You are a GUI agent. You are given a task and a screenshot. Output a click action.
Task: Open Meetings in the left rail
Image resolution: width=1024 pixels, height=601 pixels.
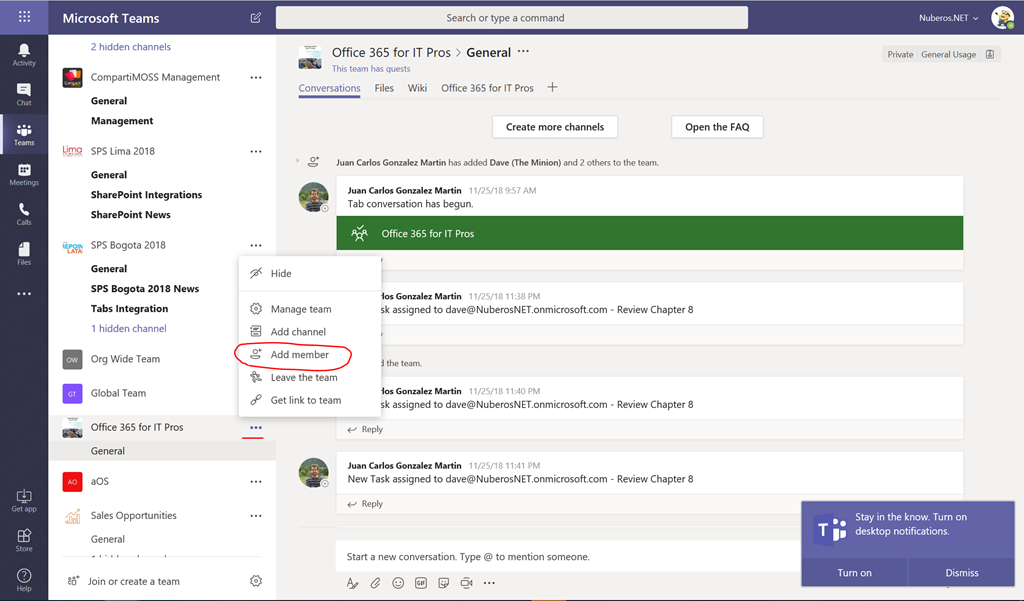[24, 174]
